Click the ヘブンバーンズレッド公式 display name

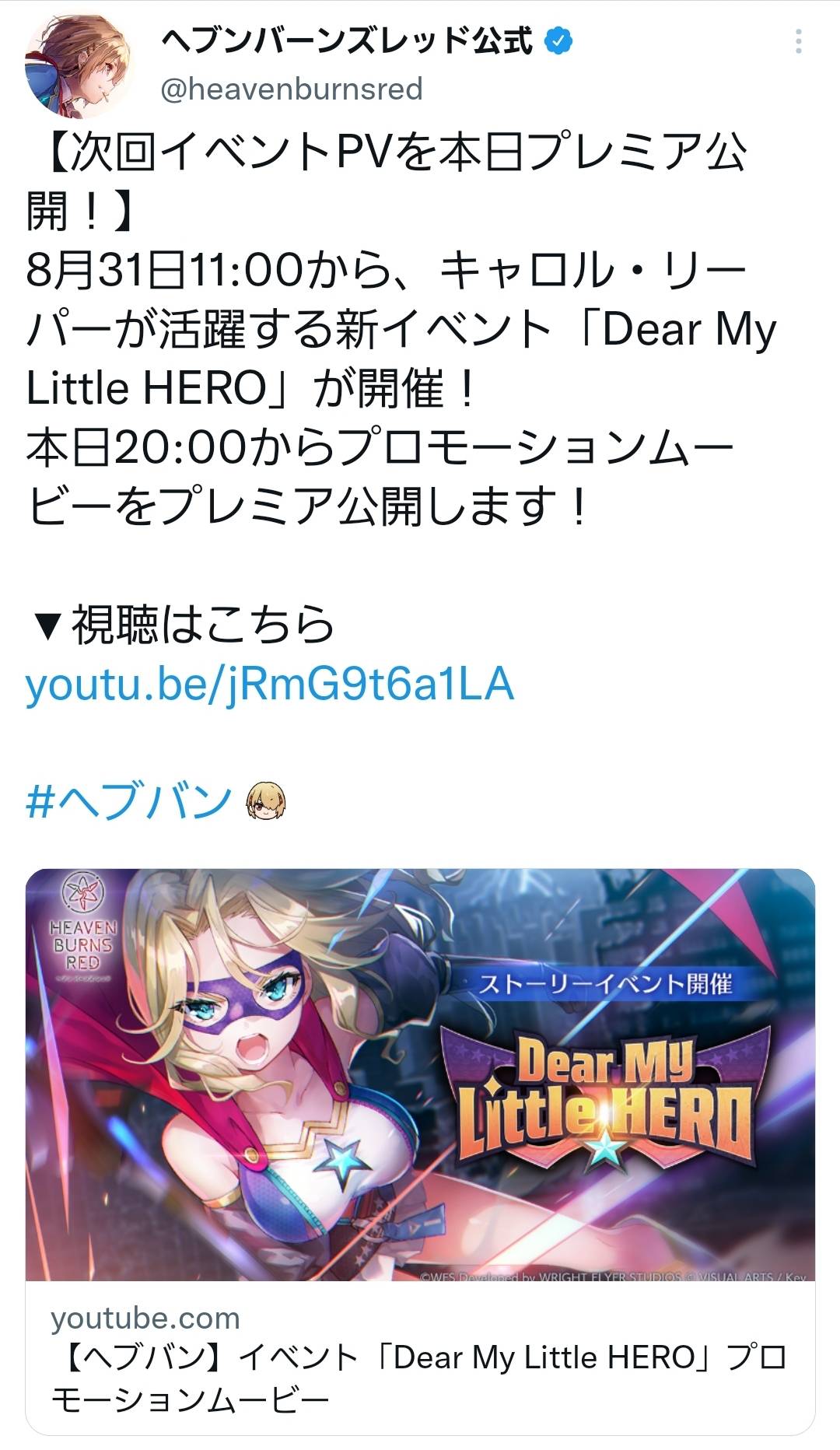pos(347,41)
